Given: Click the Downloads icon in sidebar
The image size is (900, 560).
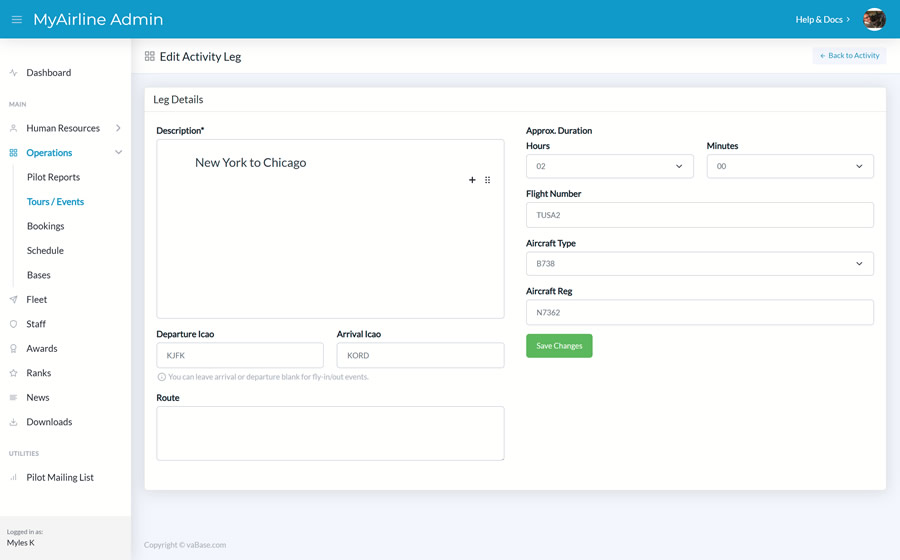Looking at the screenshot, I should [14, 422].
